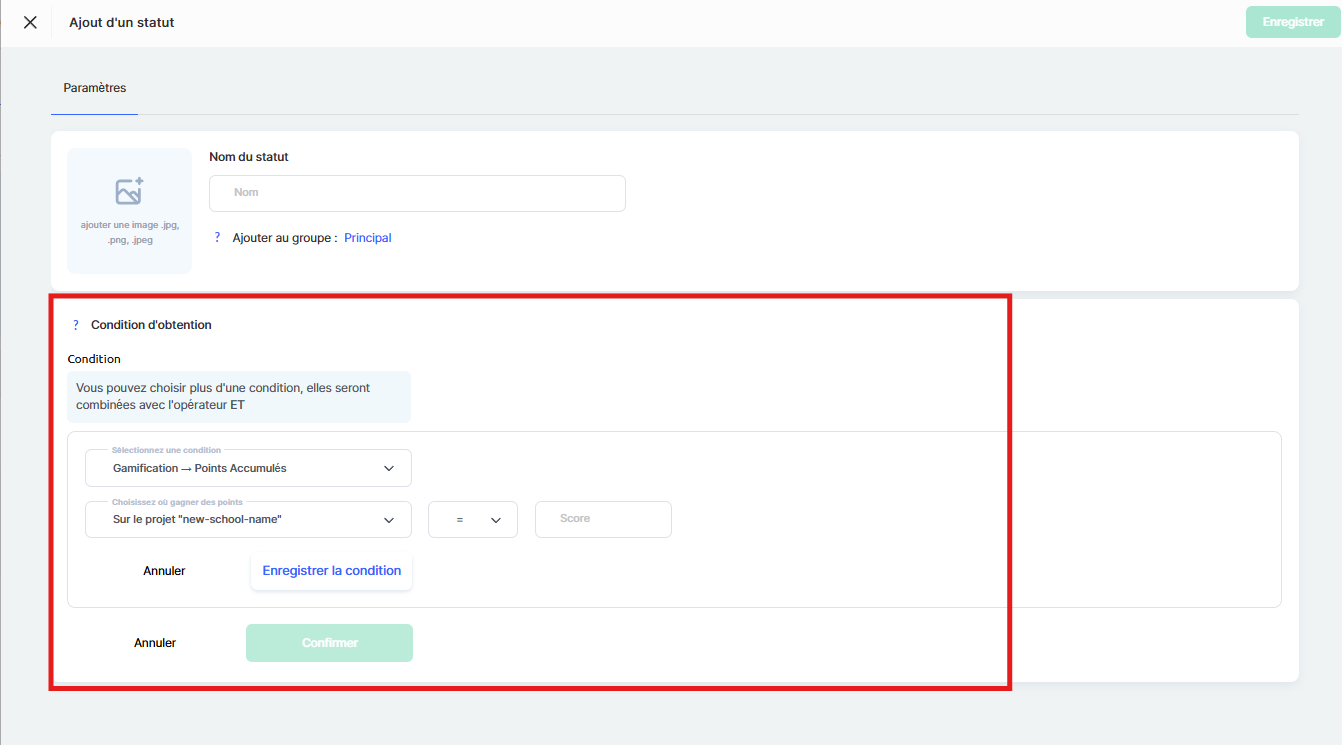Focus the Nom du statut input field
Image resolution: width=1342 pixels, height=745 pixels.
[417, 193]
